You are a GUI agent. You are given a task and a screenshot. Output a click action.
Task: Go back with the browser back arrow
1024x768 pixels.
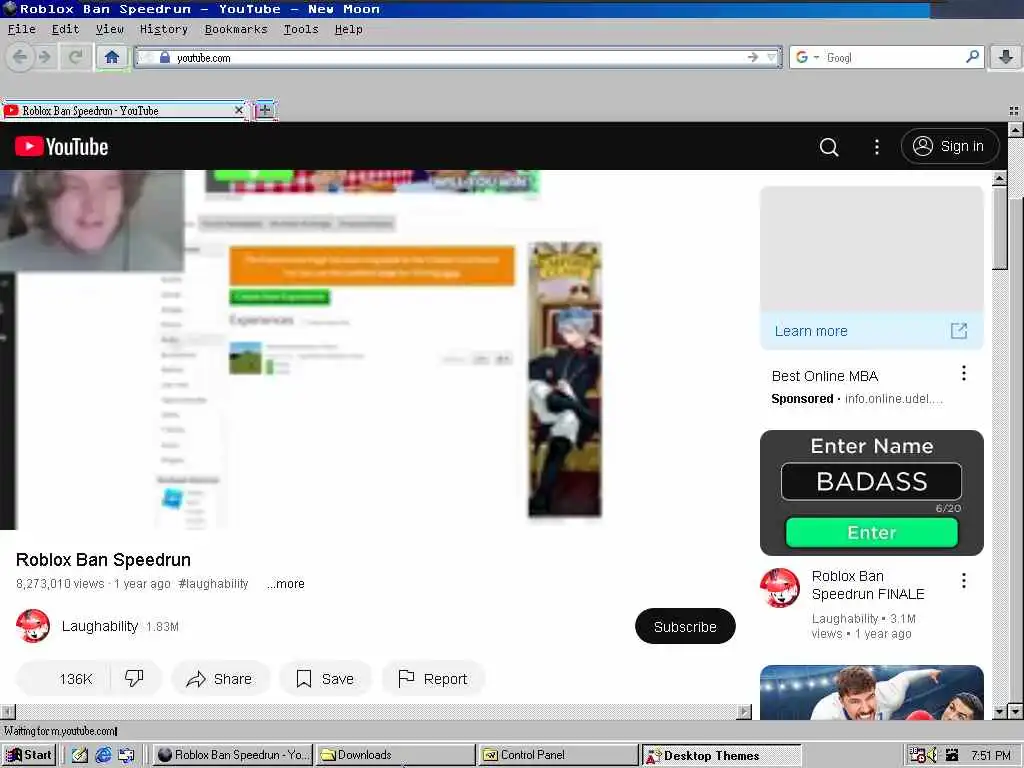(20, 57)
